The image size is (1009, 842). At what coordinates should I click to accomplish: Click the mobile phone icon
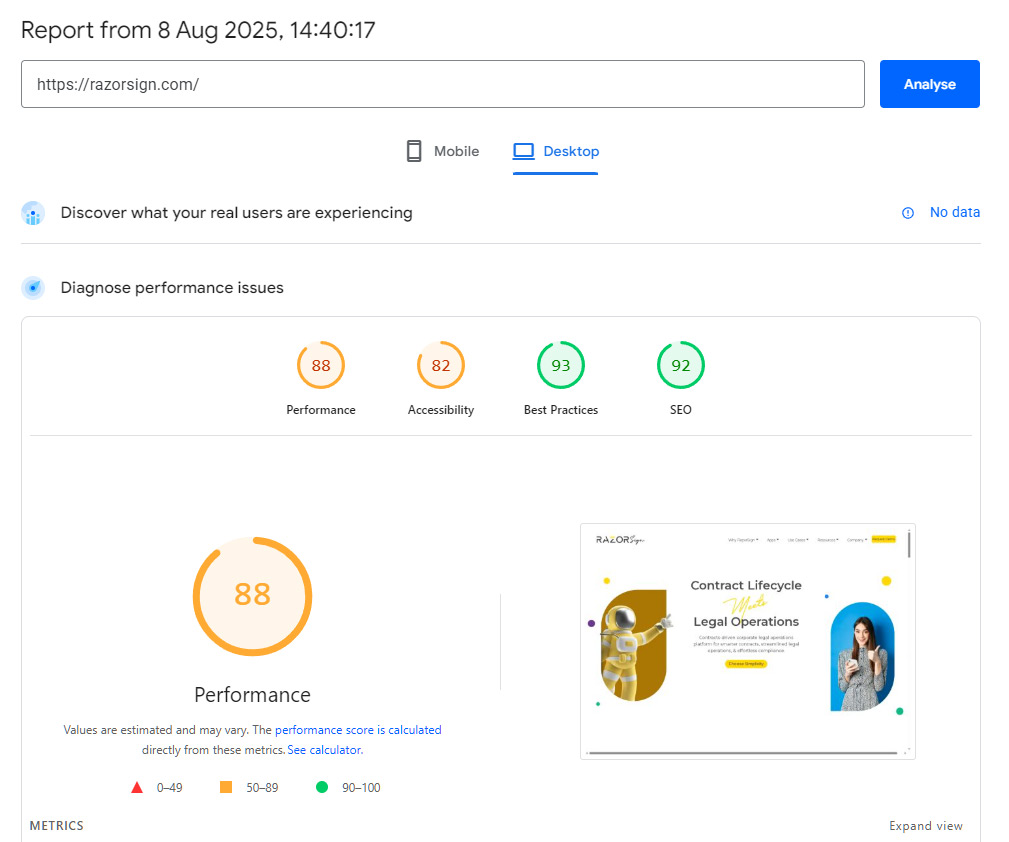coord(414,151)
